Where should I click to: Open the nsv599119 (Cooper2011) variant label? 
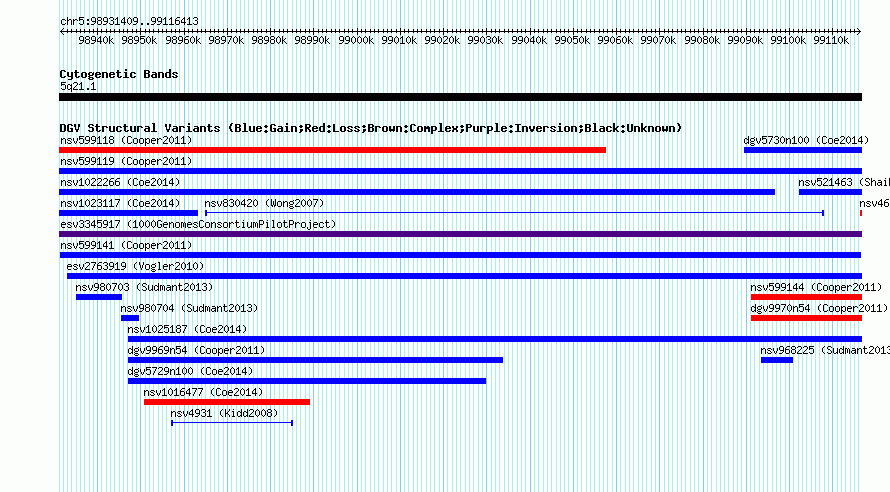126,161
